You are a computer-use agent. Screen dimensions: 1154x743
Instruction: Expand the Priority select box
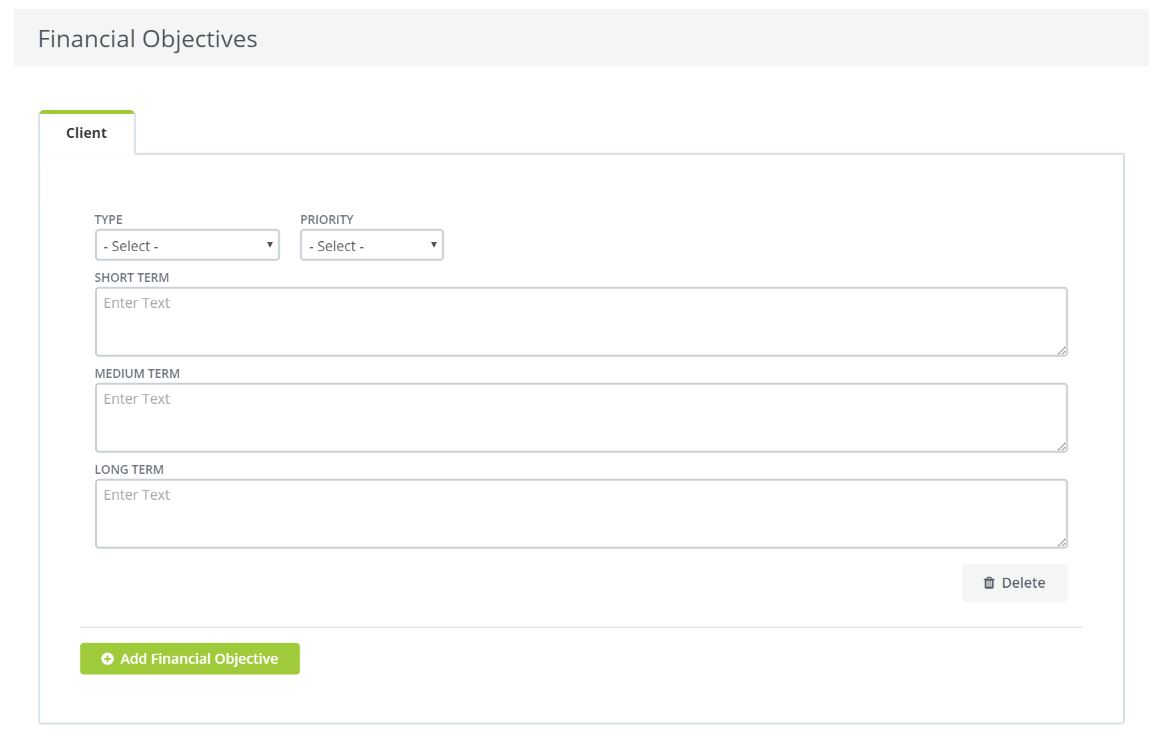click(x=371, y=246)
